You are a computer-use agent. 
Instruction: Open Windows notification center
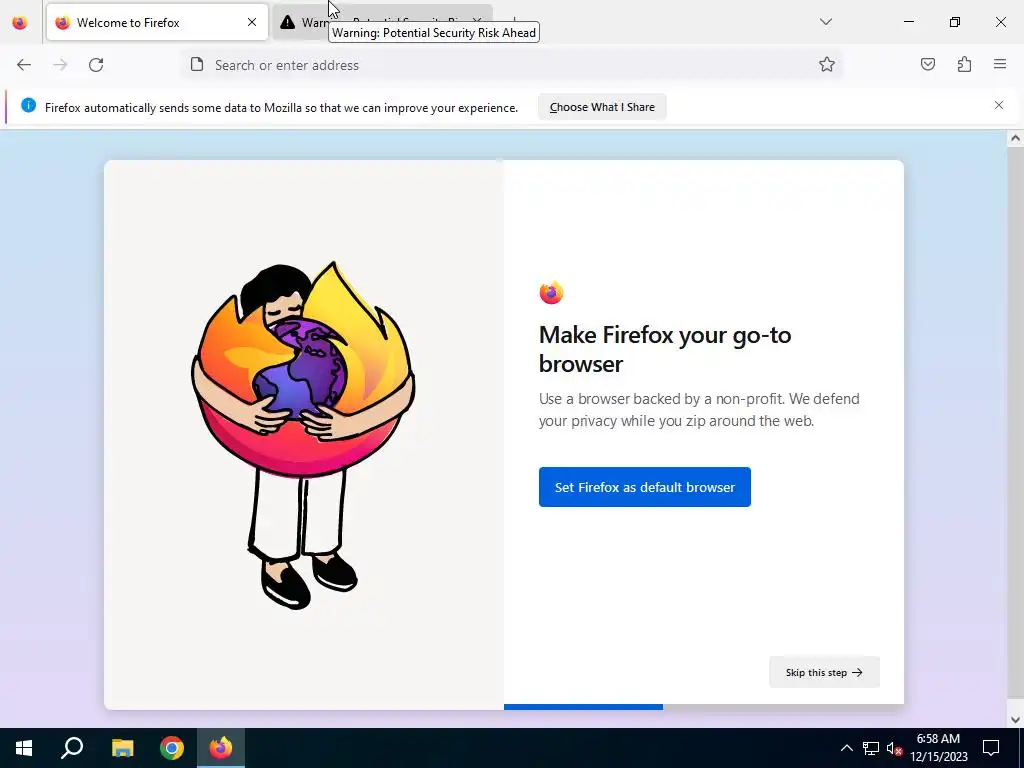pos(991,748)
